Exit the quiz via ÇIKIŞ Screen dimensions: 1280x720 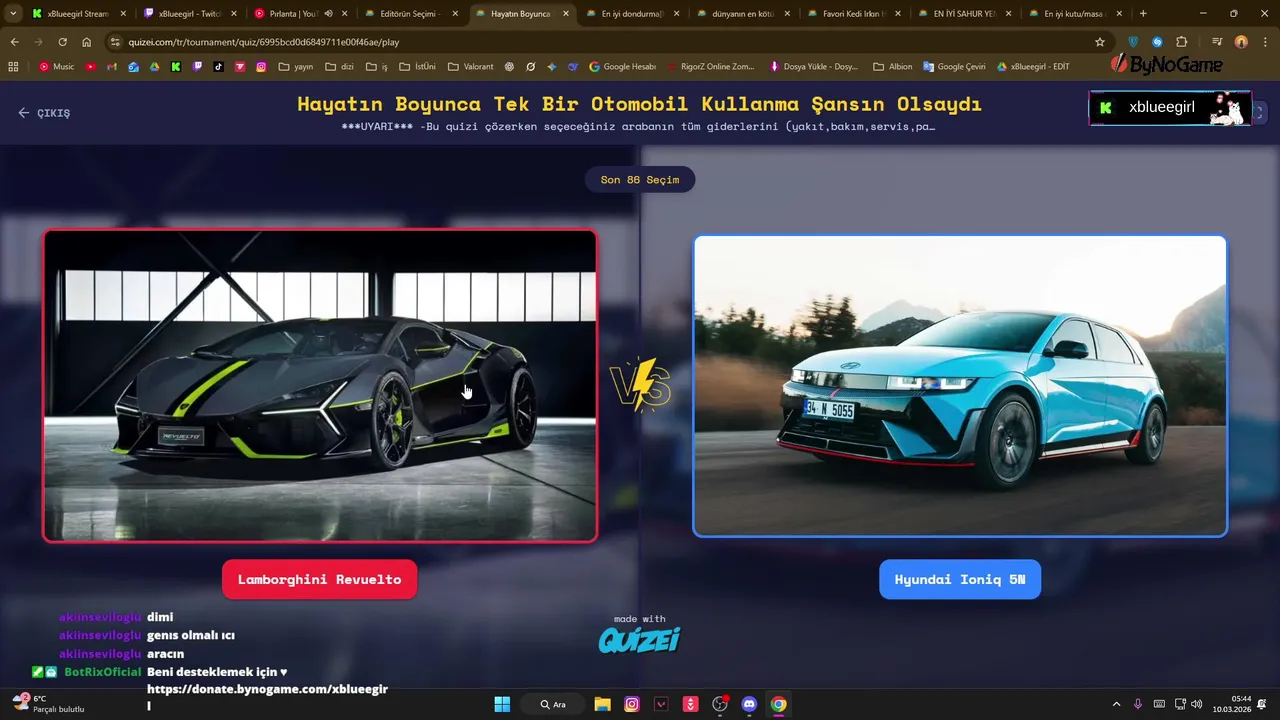45,113
